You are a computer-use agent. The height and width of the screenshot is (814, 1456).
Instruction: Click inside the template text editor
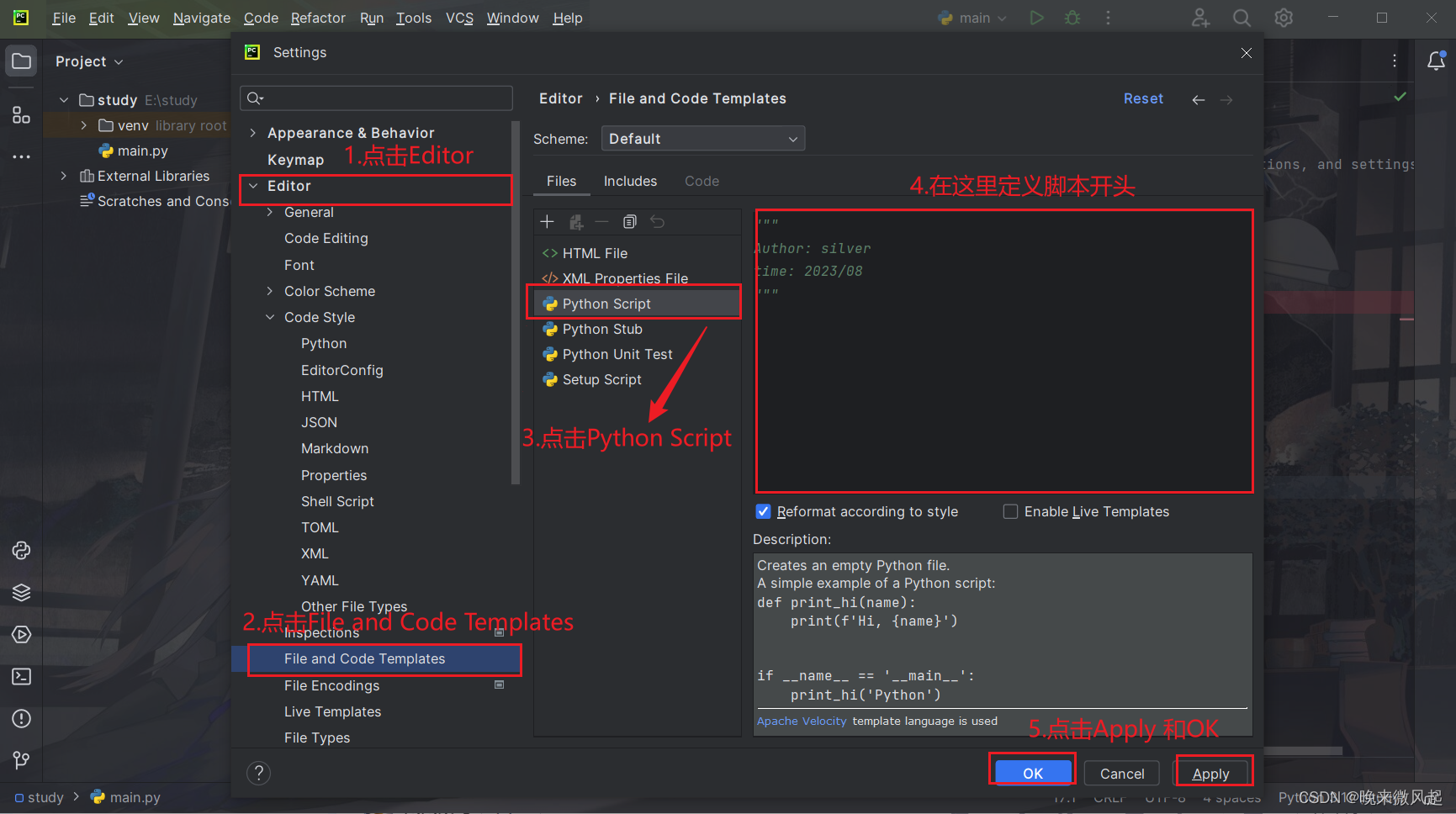1004,351
